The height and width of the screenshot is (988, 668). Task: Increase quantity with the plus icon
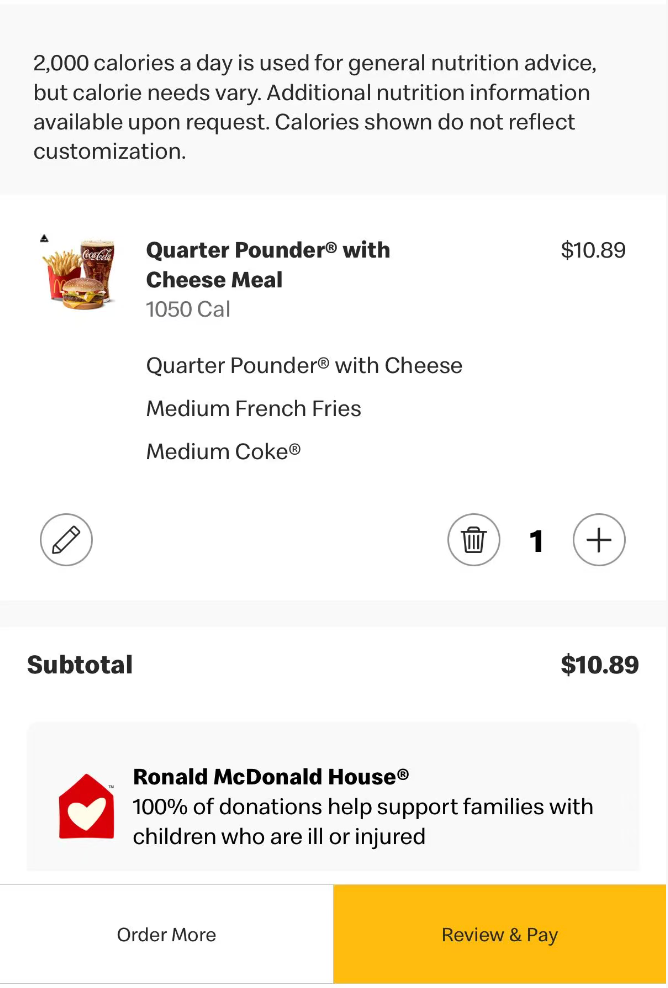click(599, 541)
